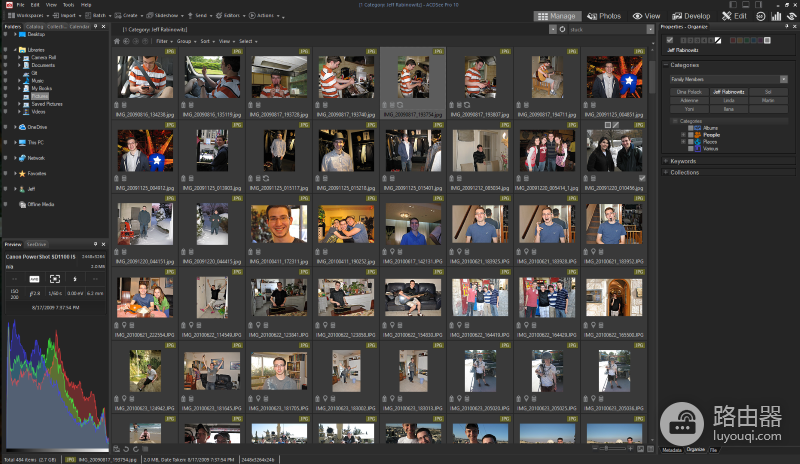Toggle the left pane layout icon in title bar

click(733, 5)
